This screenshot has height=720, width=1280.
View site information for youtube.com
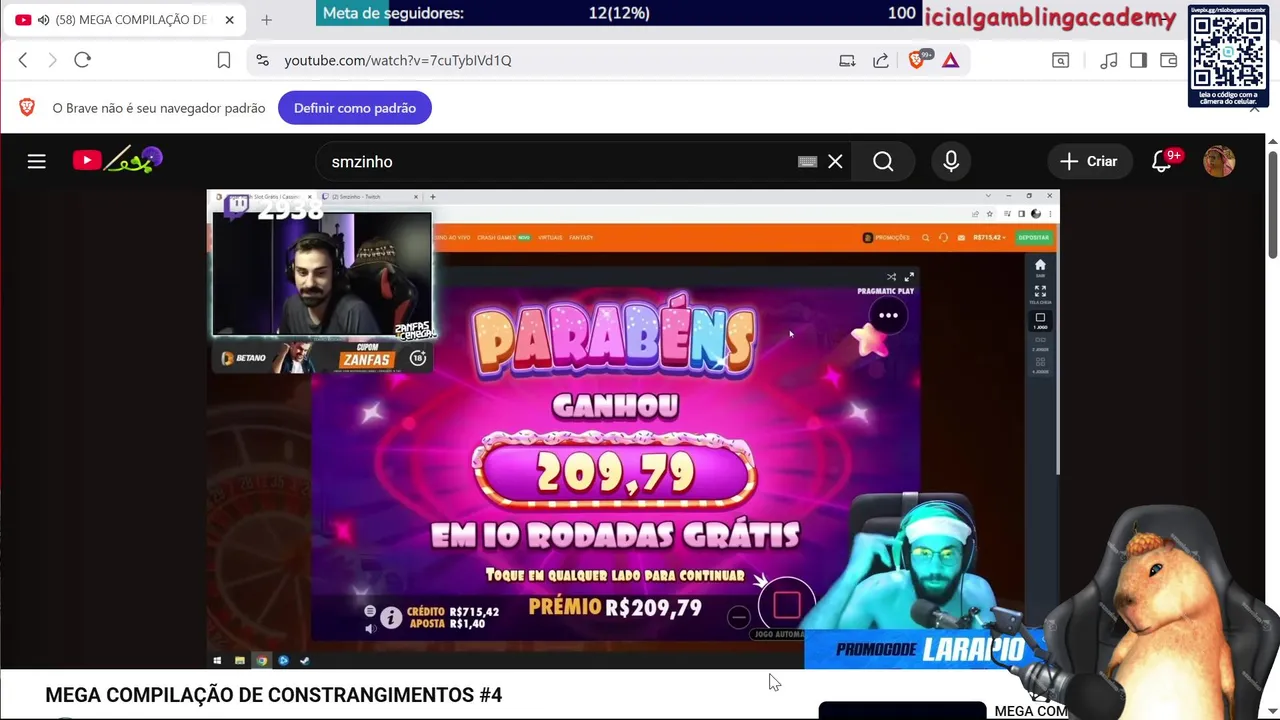coord(262,60)
